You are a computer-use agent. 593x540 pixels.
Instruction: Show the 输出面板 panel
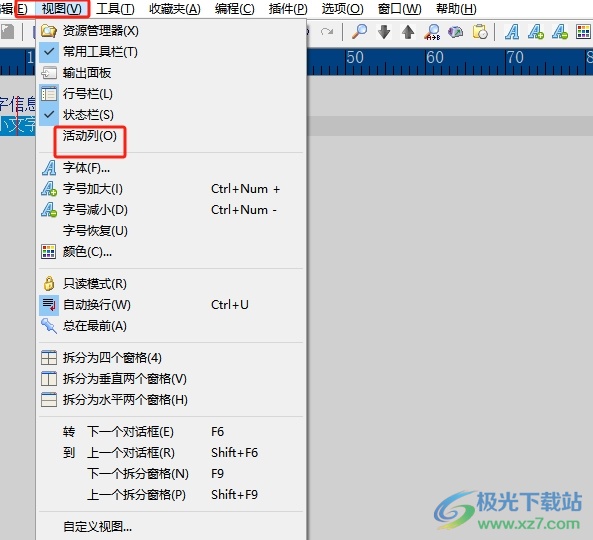pyautogui.click(x=171, y=73)
